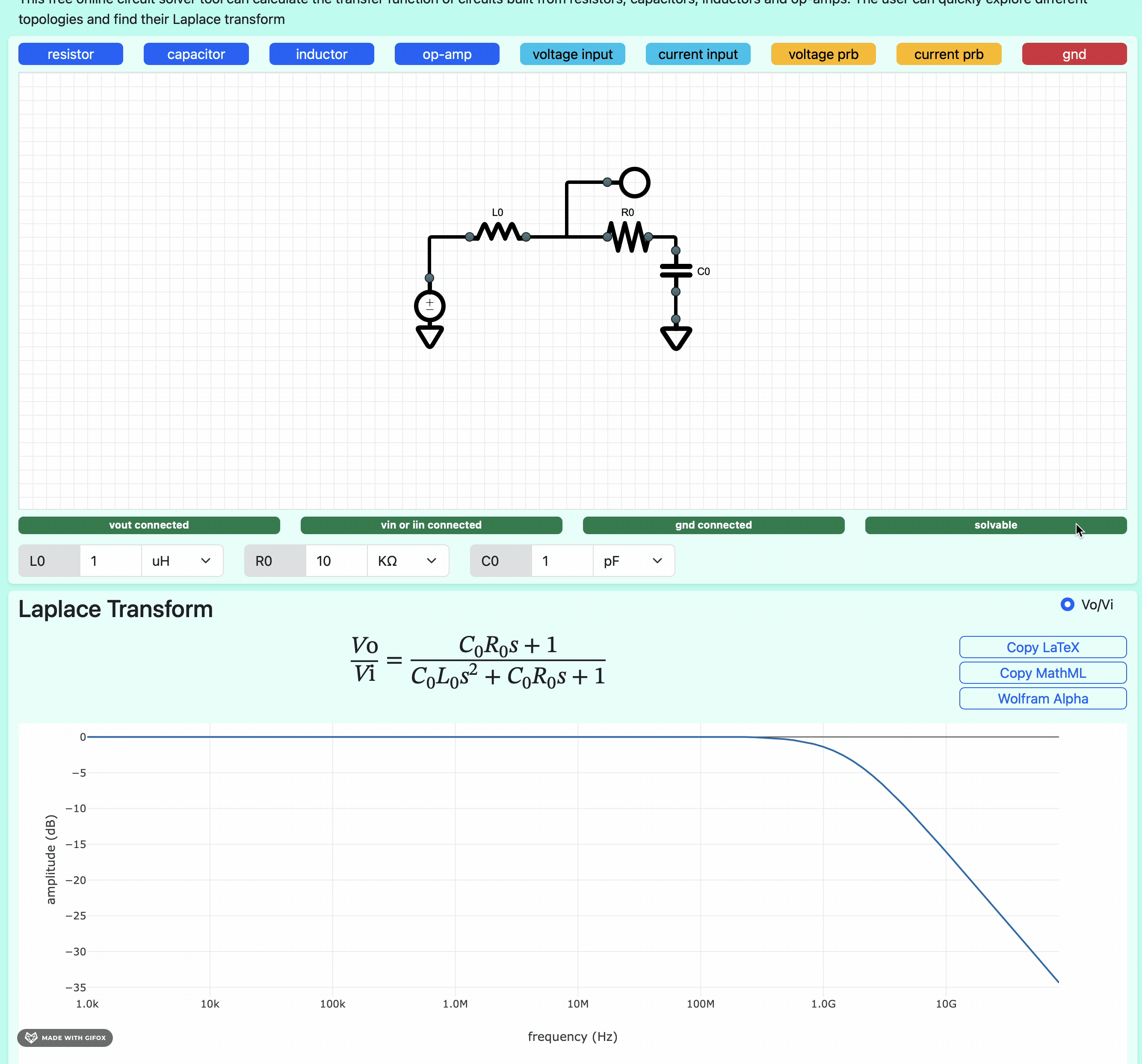The image size is (1142, 1064).
Task: Select the L0 inductor symbol
Action: click(497, 233)
